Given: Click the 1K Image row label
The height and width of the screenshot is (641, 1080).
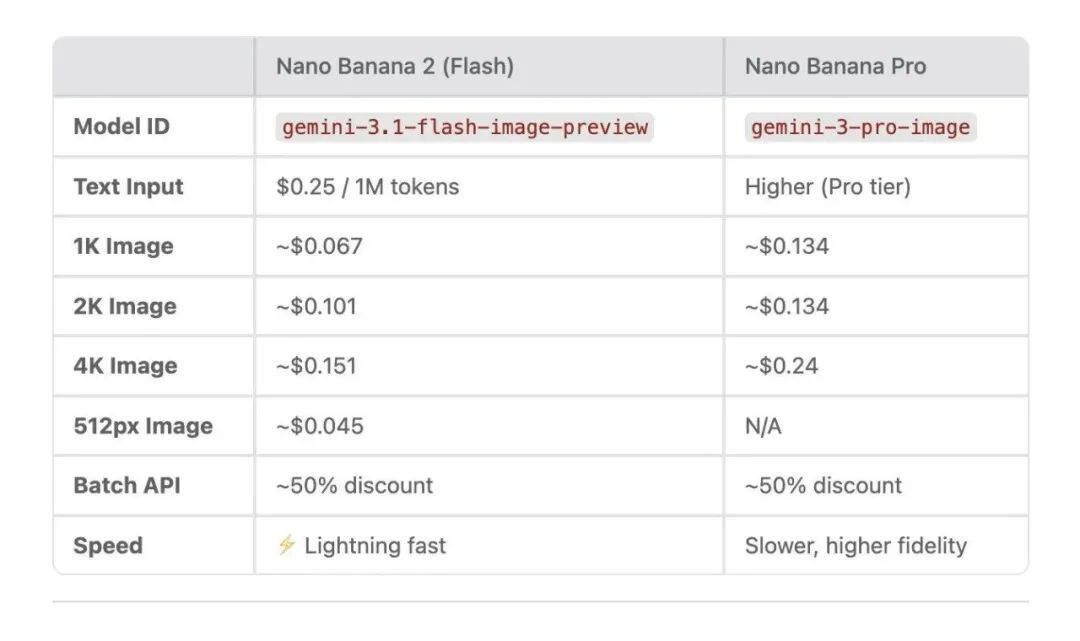Looking at the screenshot, I should click(123, 246).
